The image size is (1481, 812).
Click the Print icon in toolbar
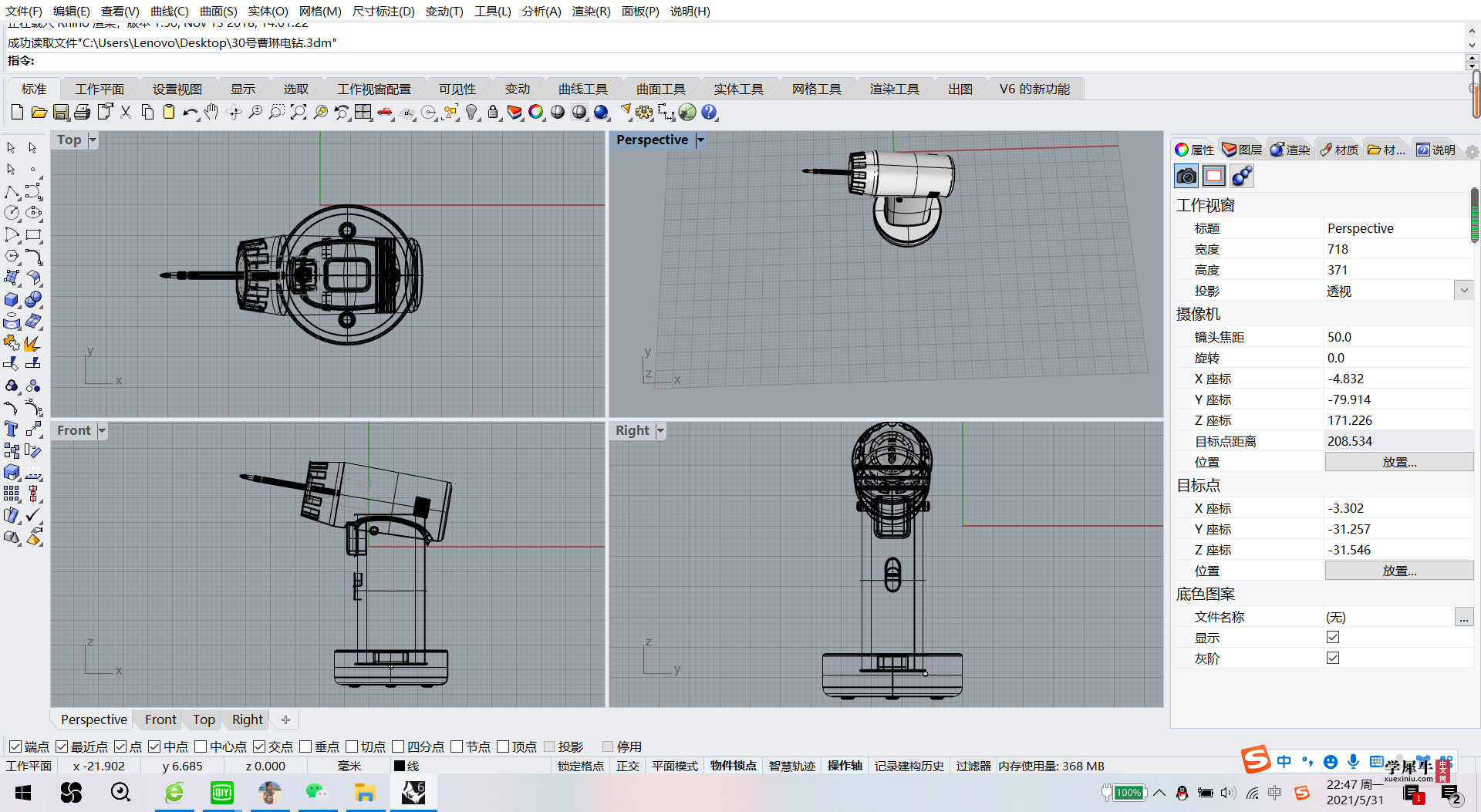83,113
